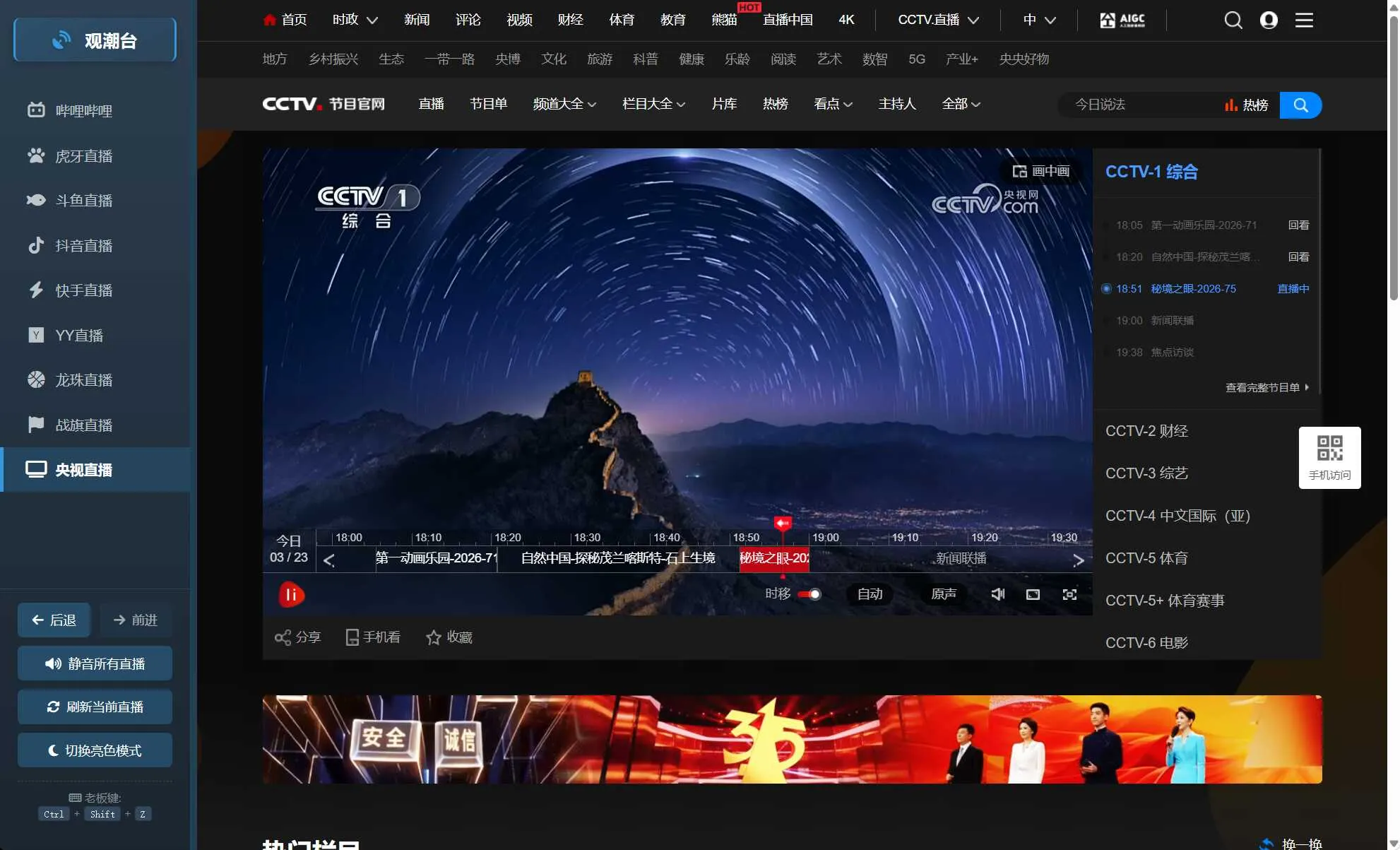The width and height of the screenshot is (1400, 850).
Task: Open 查看完整节目单 link
Action: pyautogui.click(x=1265, y=387)
